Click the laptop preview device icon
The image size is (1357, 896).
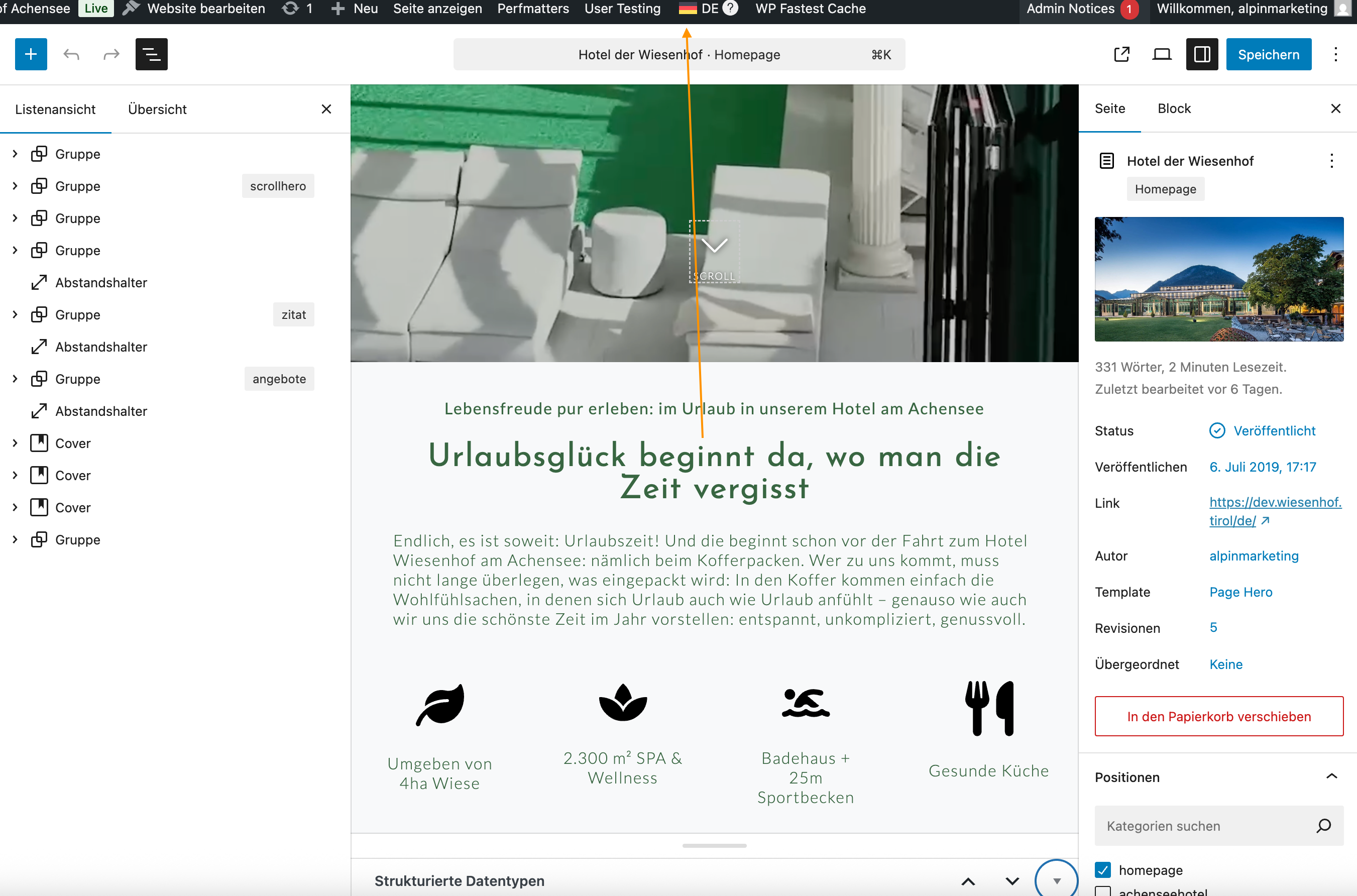(x=1162, y=54)
